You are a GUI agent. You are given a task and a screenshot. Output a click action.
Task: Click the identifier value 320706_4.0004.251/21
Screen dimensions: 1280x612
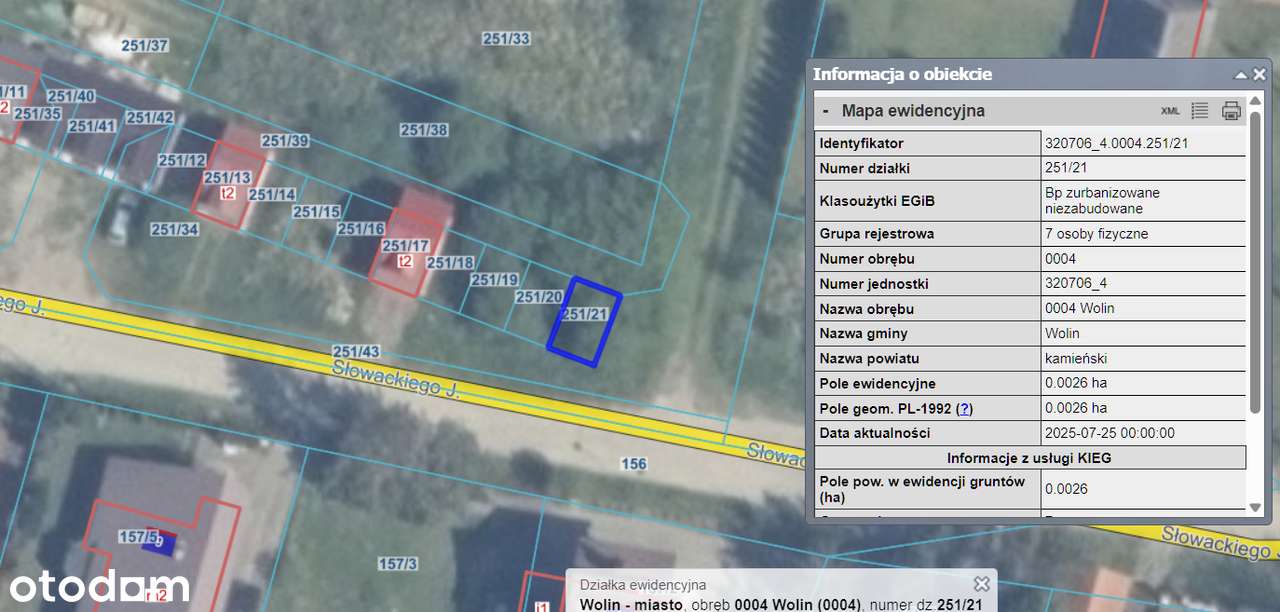1116,144
